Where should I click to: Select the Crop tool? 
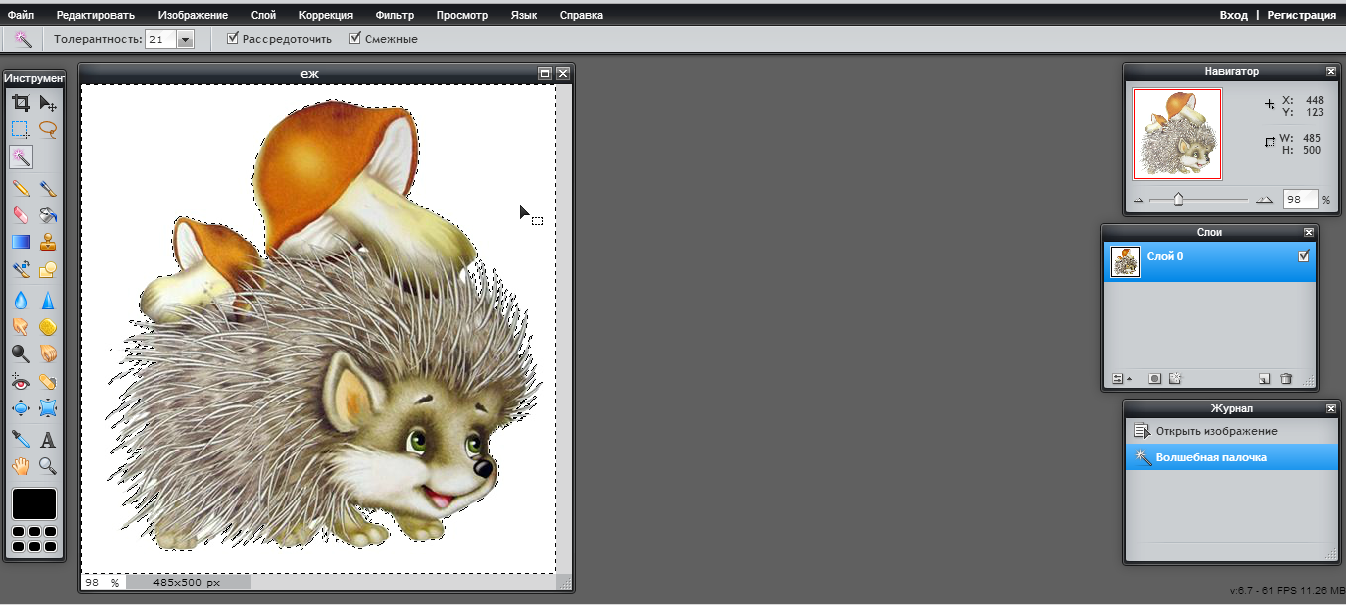coord(20,102)
